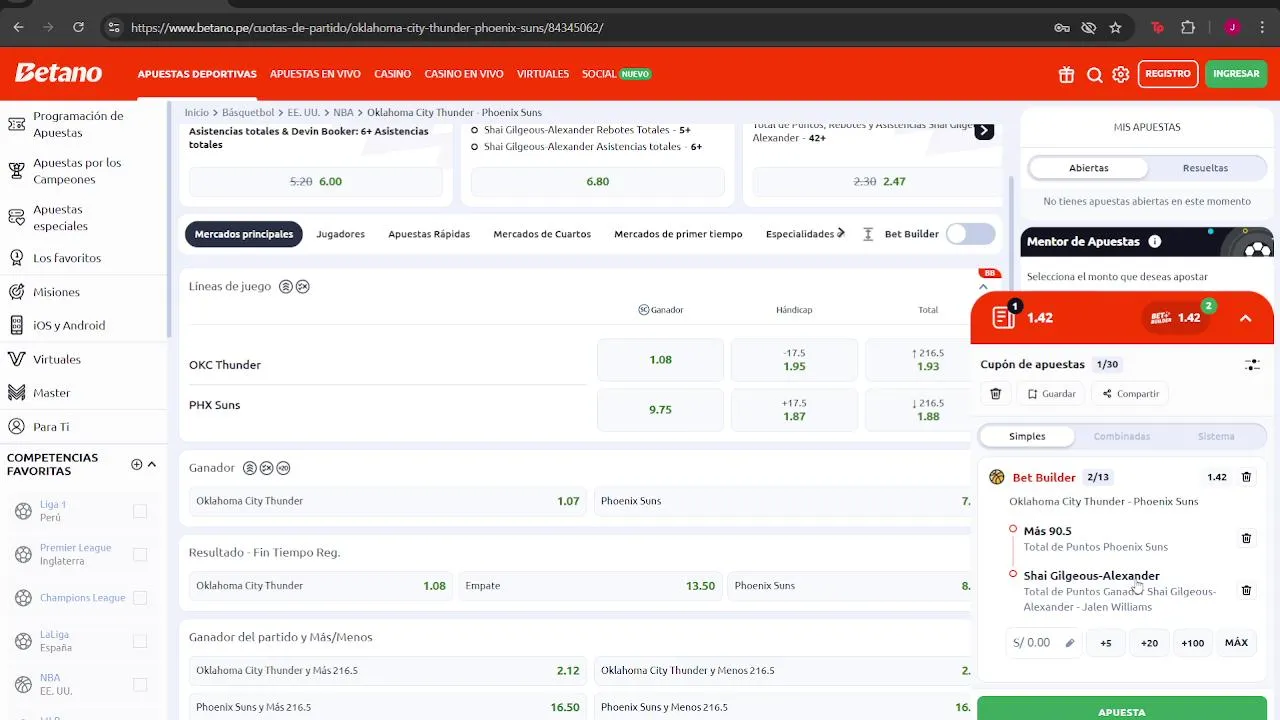Viewport: 1280px width, 720px height.
Task: Select OKC Thunder winner odds 1.08
Action: pos(660,360)
